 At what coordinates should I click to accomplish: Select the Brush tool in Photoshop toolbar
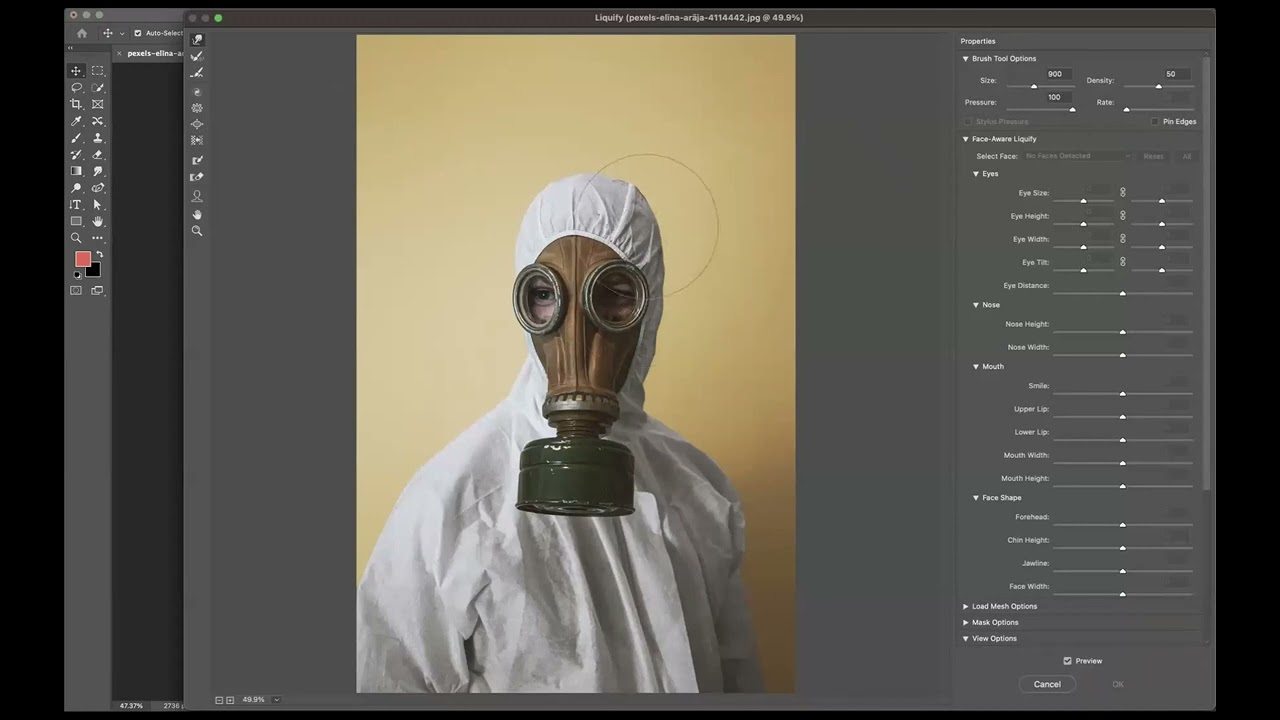(76, 138)
